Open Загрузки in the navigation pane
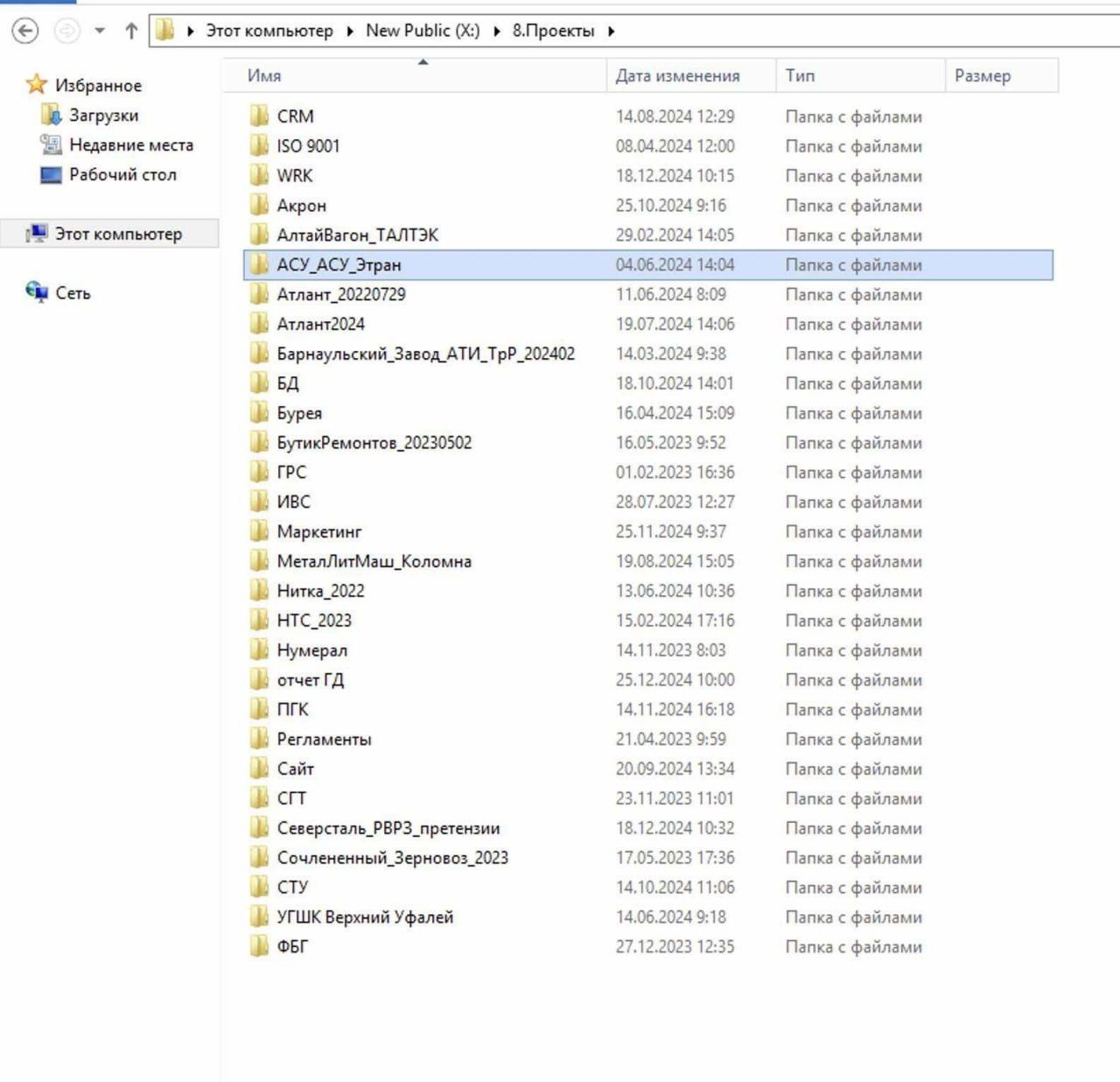Image resolution: width=1120 pixels, height=1082 pixels. tap(103, 116)
